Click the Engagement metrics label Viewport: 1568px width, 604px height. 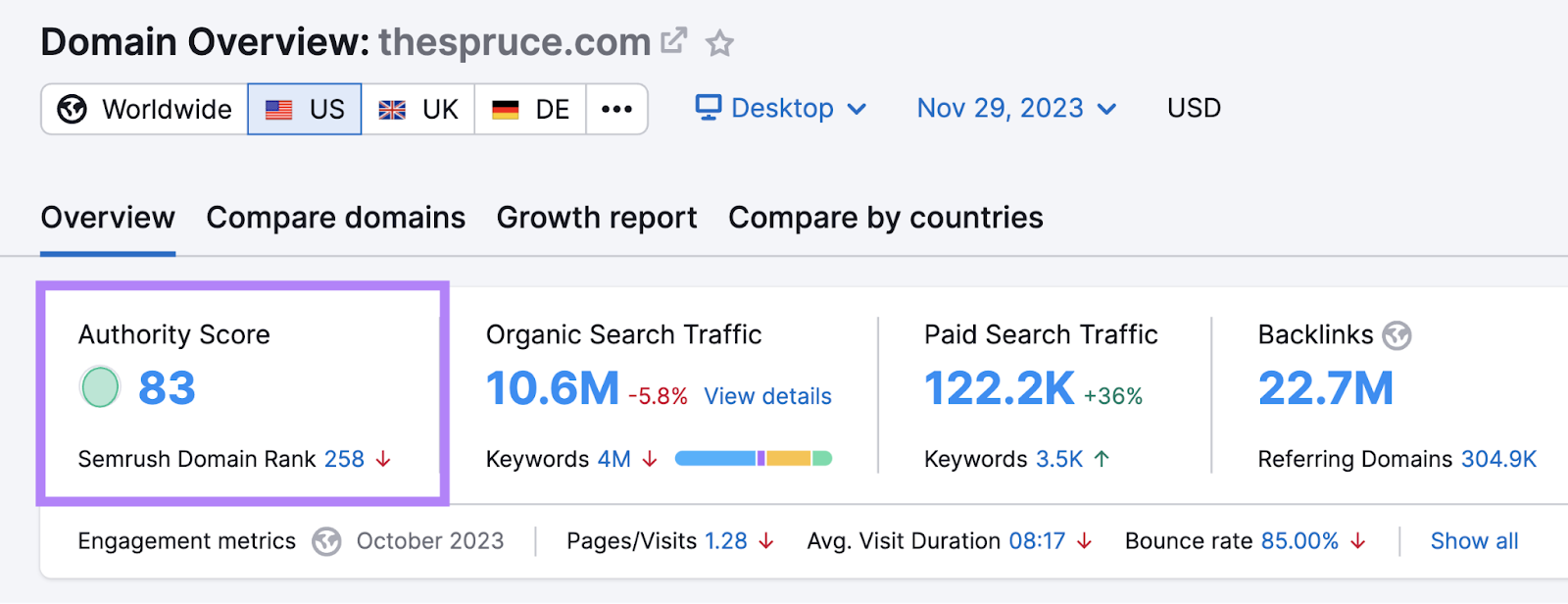point(186,541)
